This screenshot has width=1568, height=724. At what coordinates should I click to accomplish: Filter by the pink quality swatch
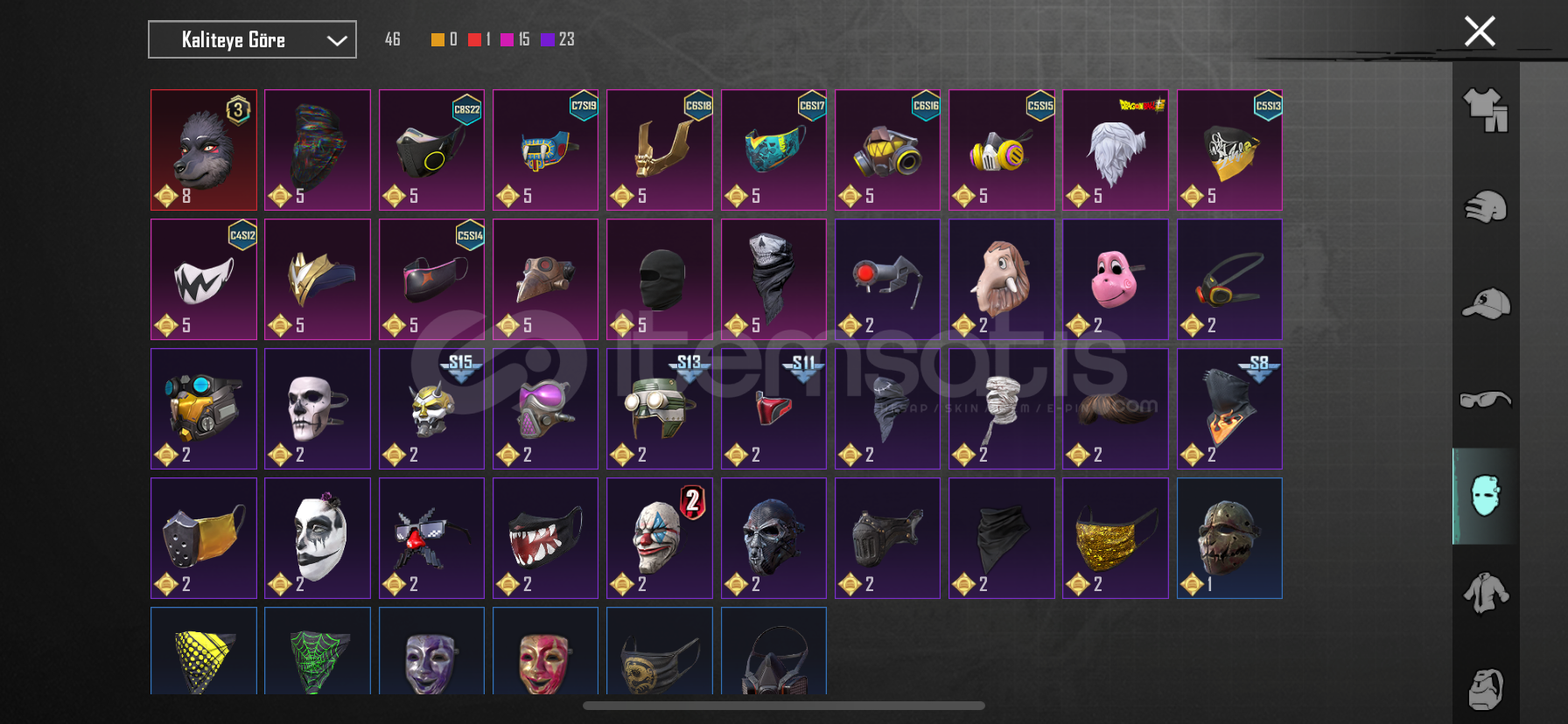[x=507, y=39]
